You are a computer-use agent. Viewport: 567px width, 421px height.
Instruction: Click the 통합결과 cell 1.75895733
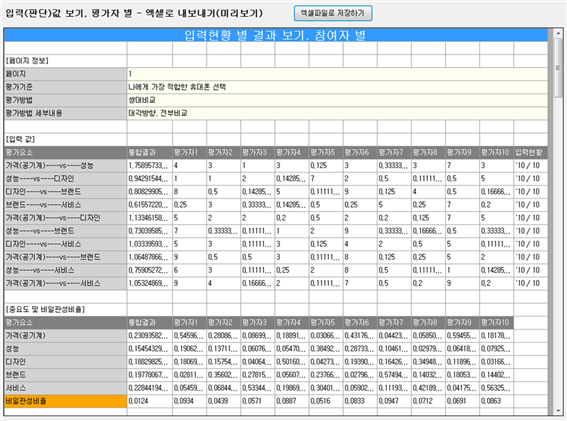150,166
